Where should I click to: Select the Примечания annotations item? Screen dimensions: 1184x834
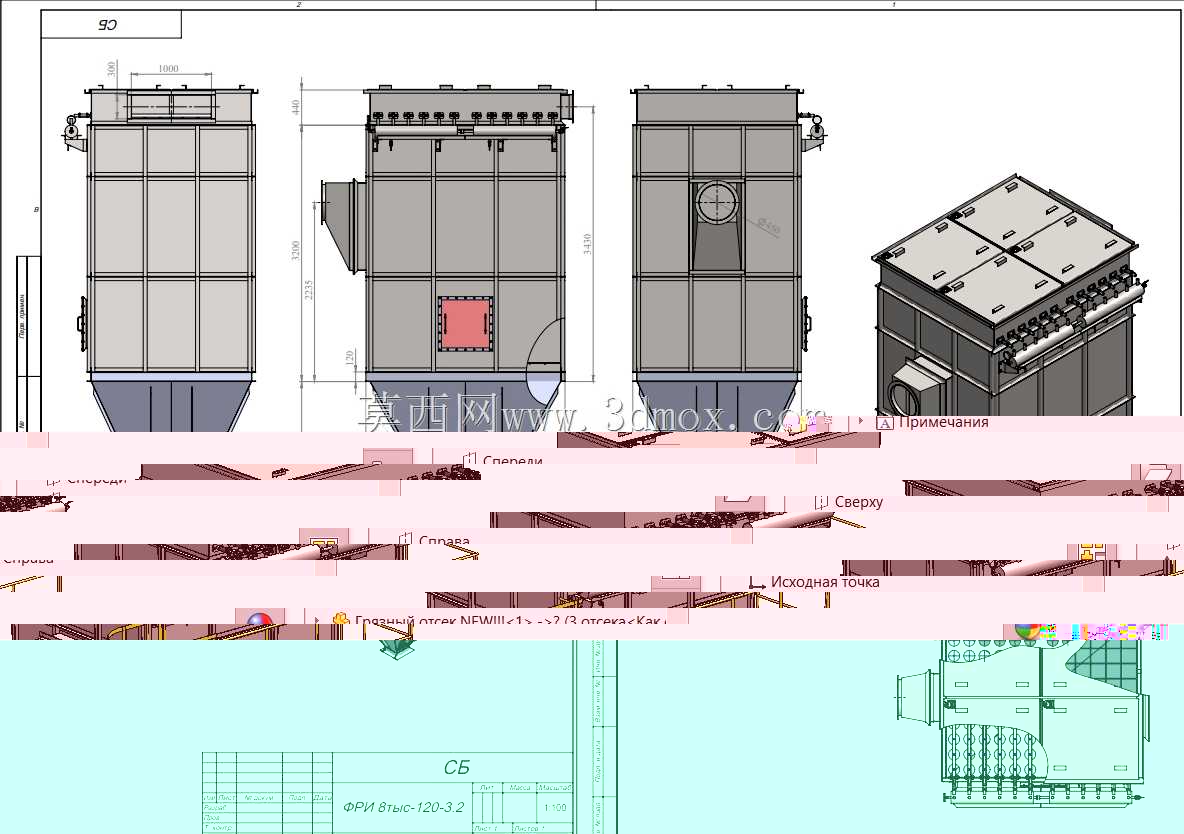click(x=943, y=422)
